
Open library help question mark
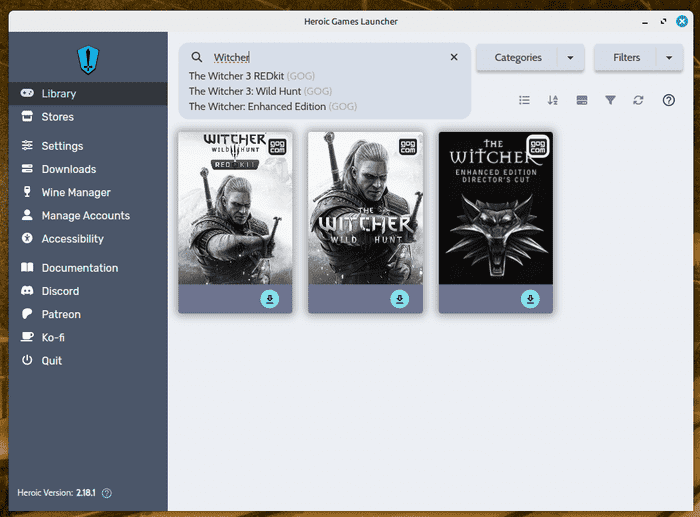[668, 100]
